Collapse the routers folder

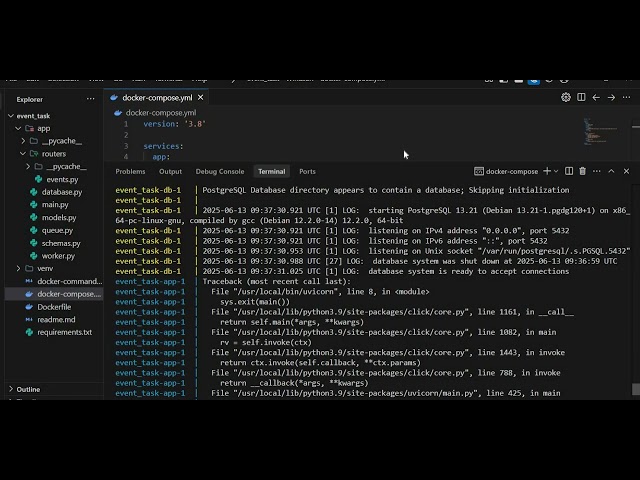pos(23,154)
